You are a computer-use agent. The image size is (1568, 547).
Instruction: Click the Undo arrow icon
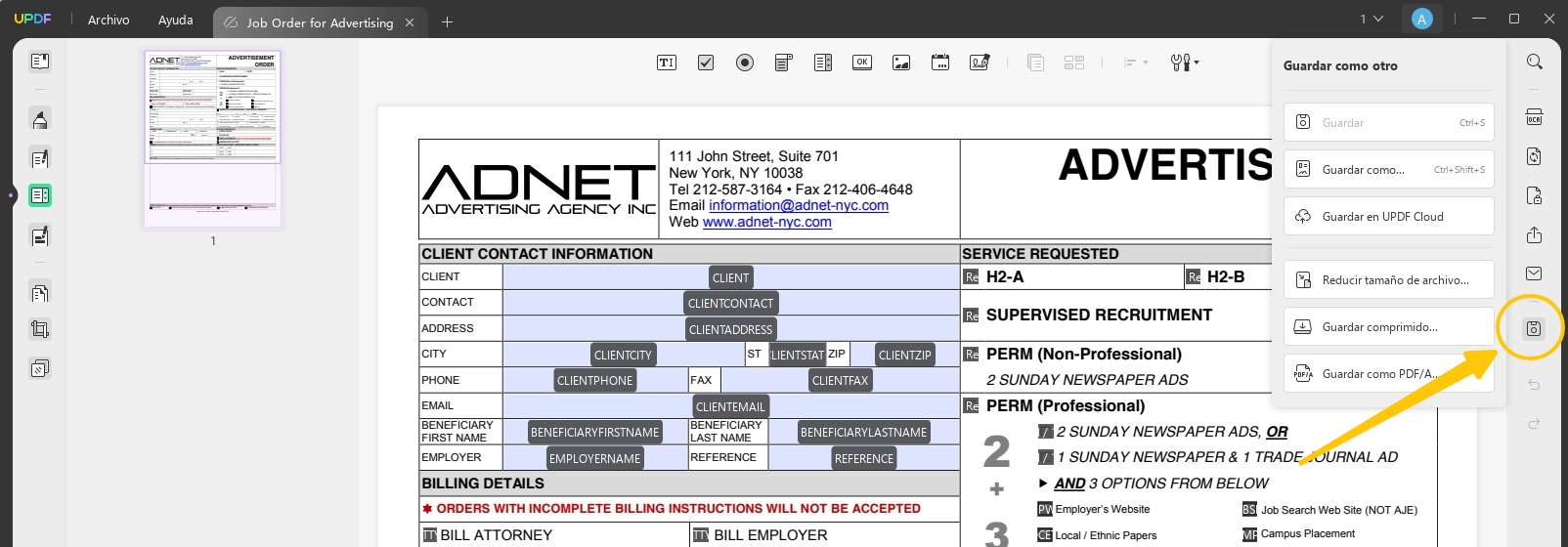click(x=1534, y=385)
